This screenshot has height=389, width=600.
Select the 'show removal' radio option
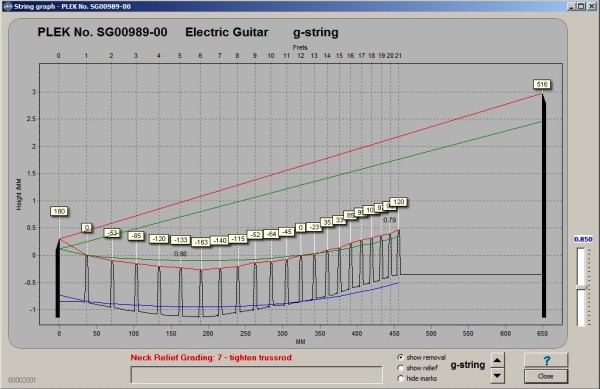[x=400, y=357]
